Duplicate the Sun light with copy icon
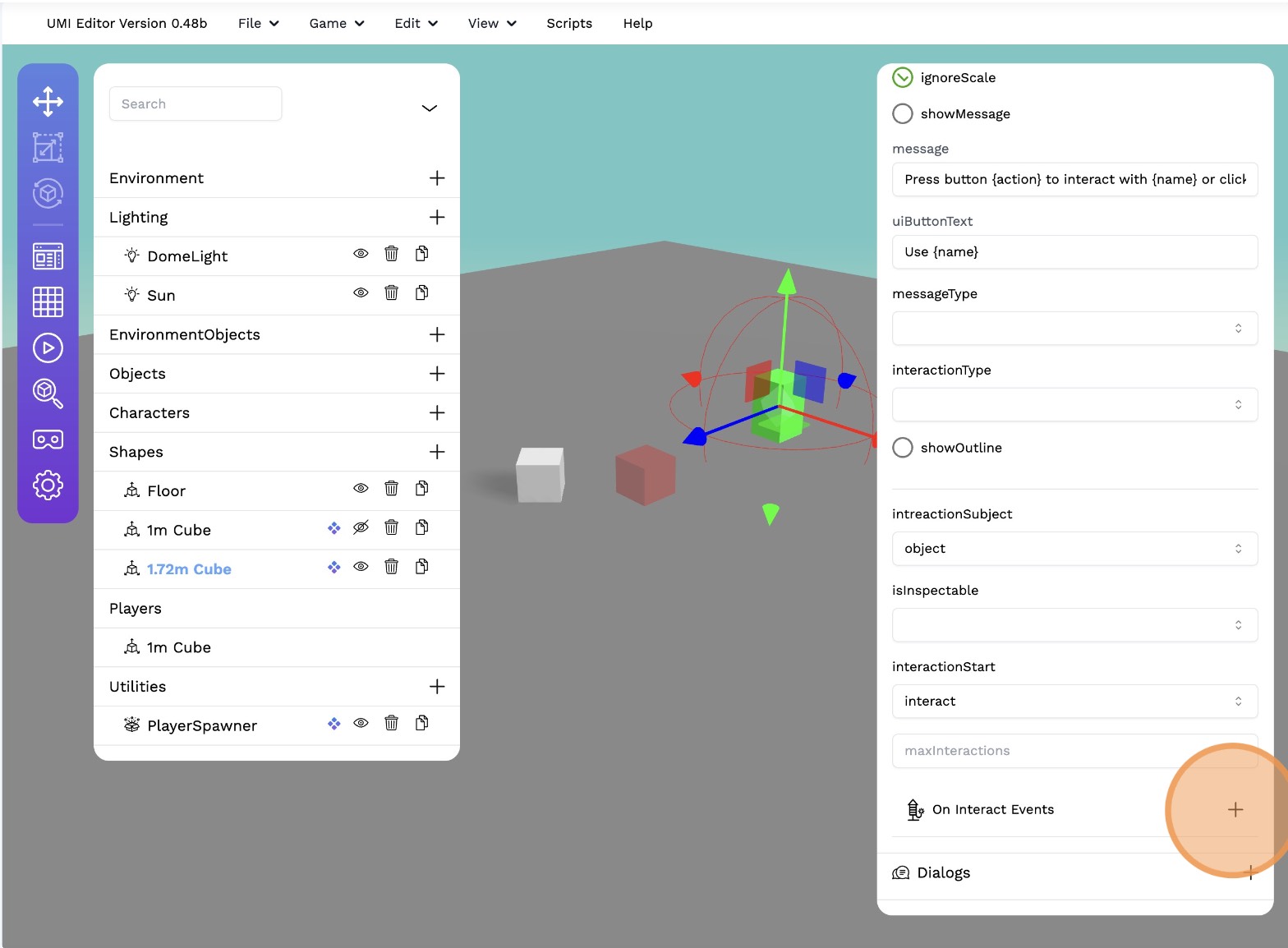 pyautogui.click(x=421, y=293)
